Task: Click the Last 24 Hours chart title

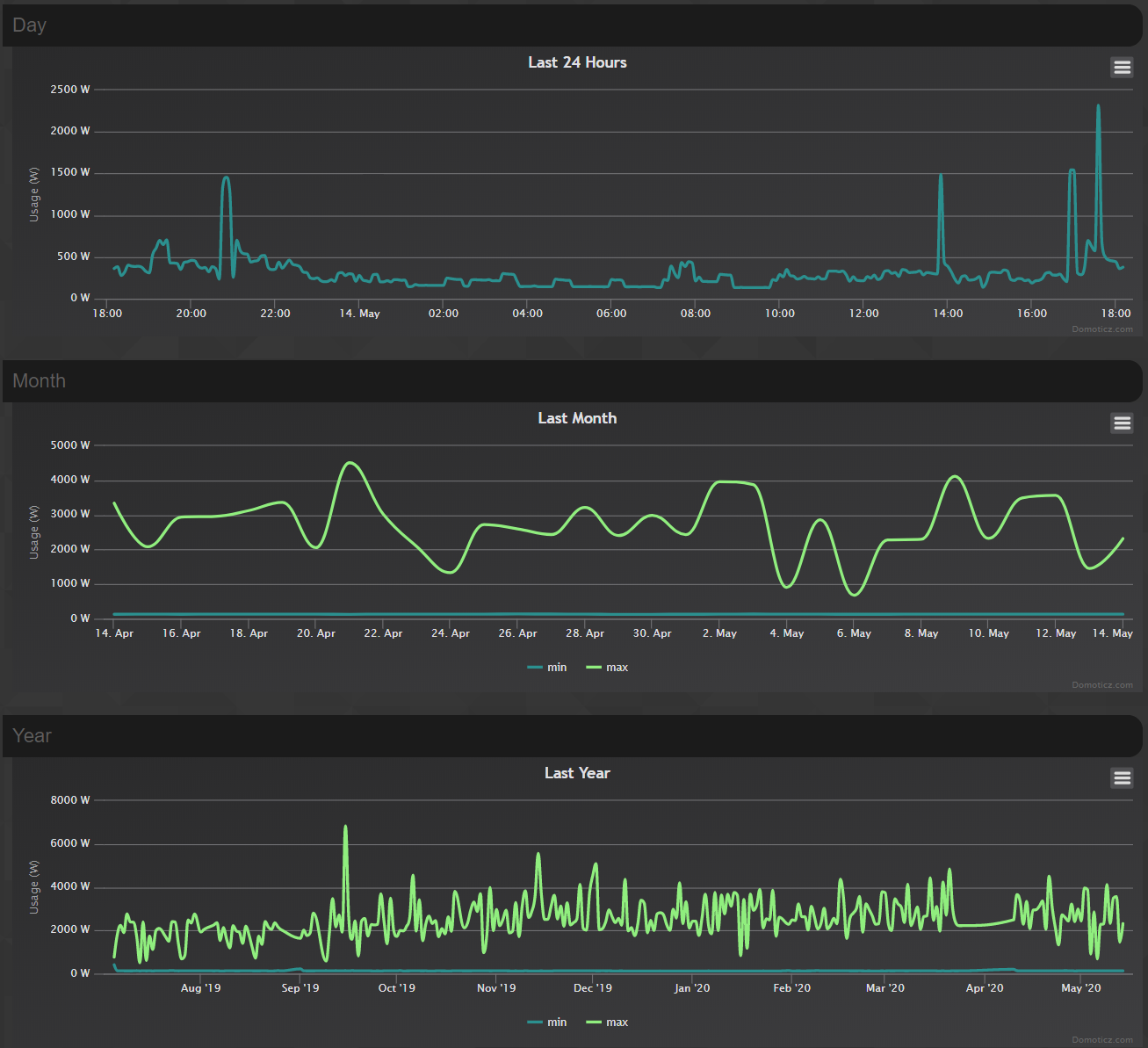Action: click(577, 62)
